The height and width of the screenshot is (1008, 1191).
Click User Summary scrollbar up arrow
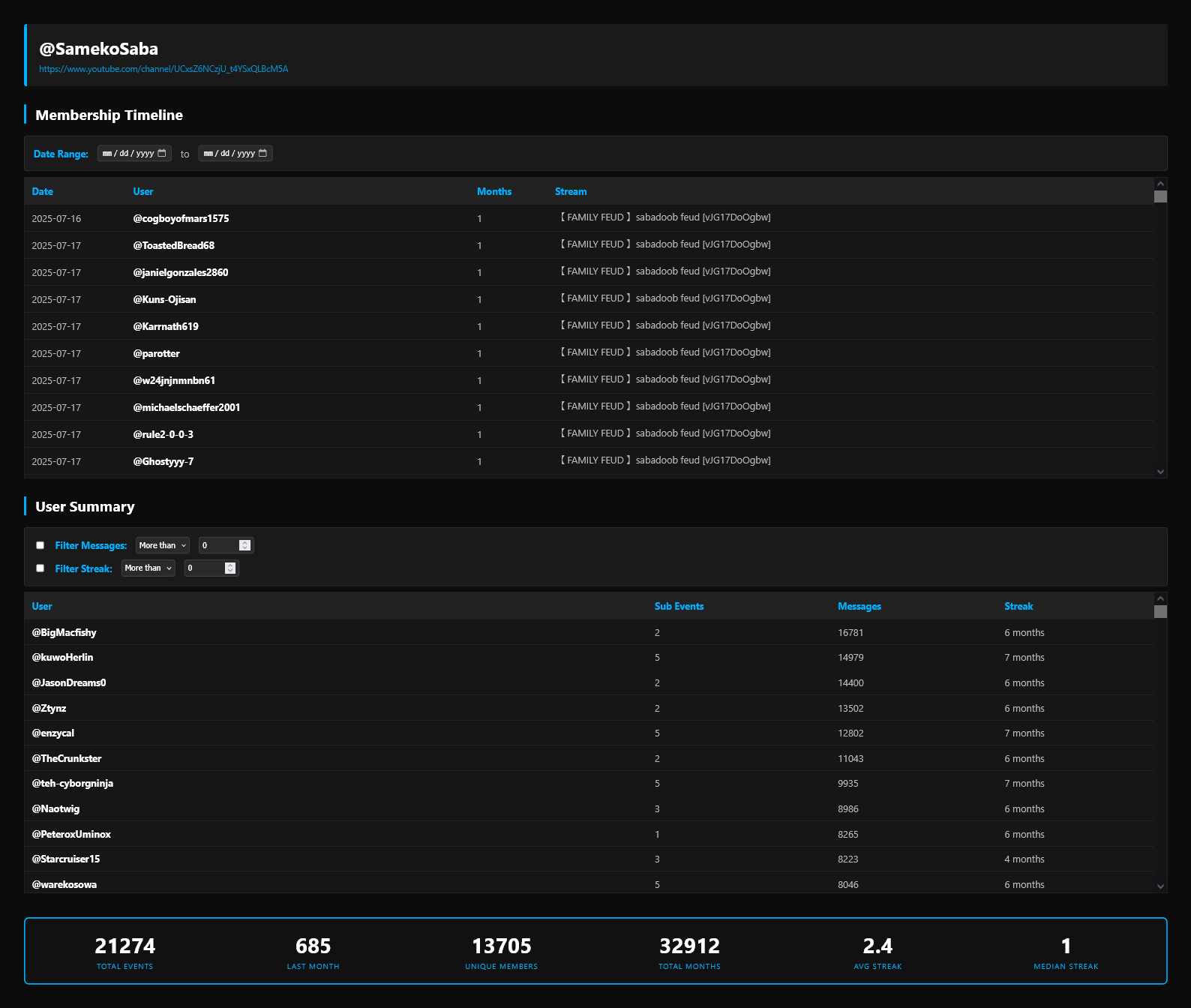tap(1160, 598)
